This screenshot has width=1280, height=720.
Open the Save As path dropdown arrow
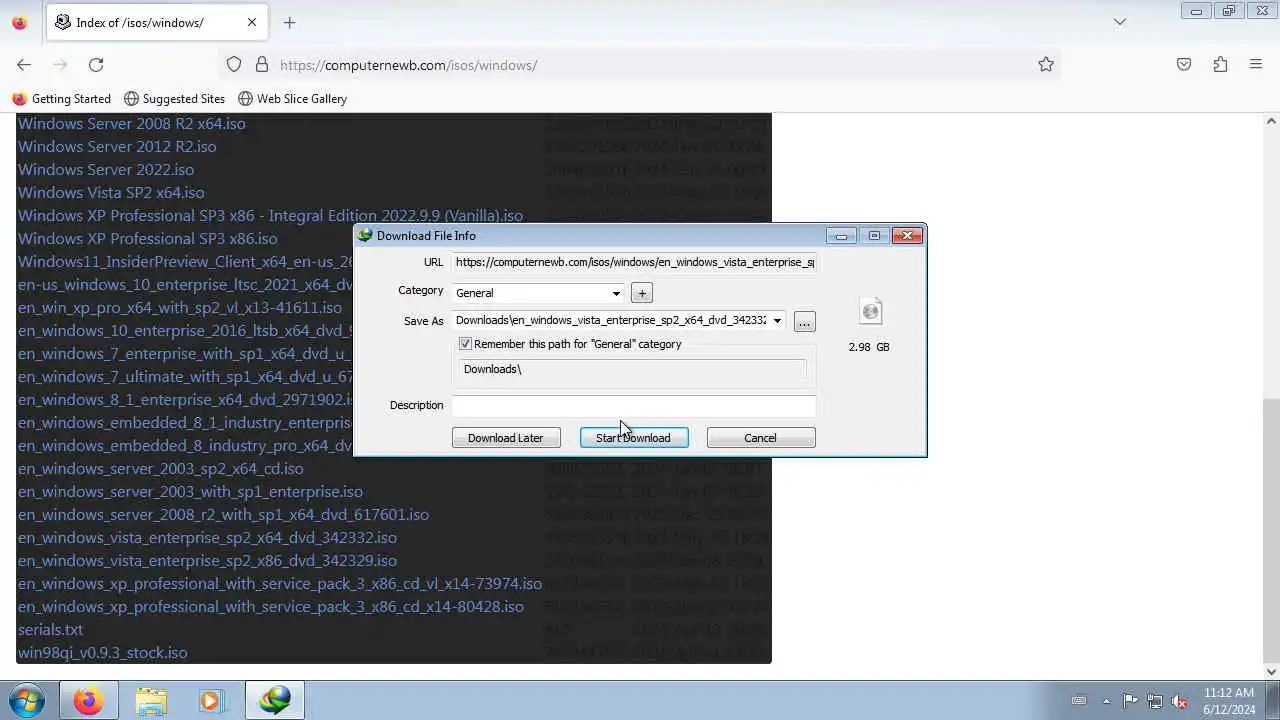[777, 321]
